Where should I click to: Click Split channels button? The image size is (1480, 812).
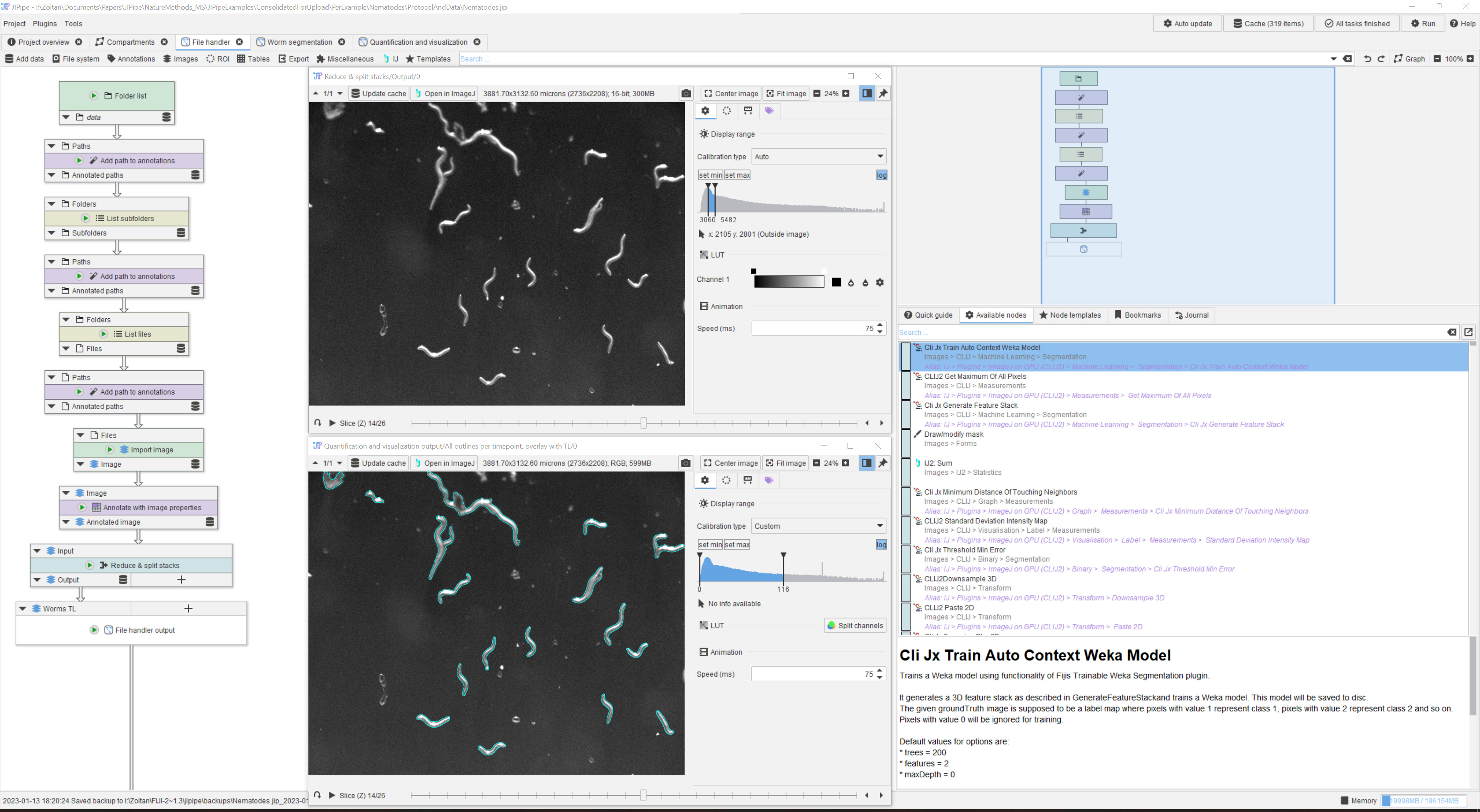click(854, 626)
